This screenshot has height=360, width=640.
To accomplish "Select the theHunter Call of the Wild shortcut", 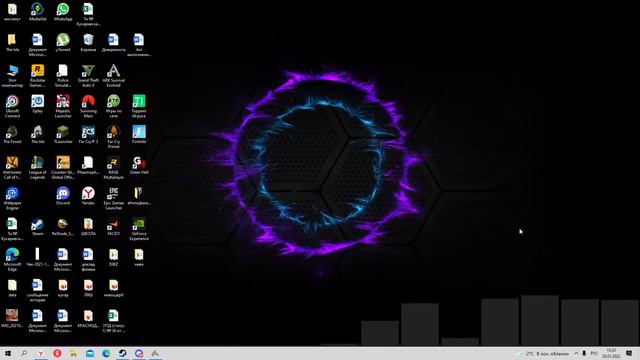I will [12, 167].
